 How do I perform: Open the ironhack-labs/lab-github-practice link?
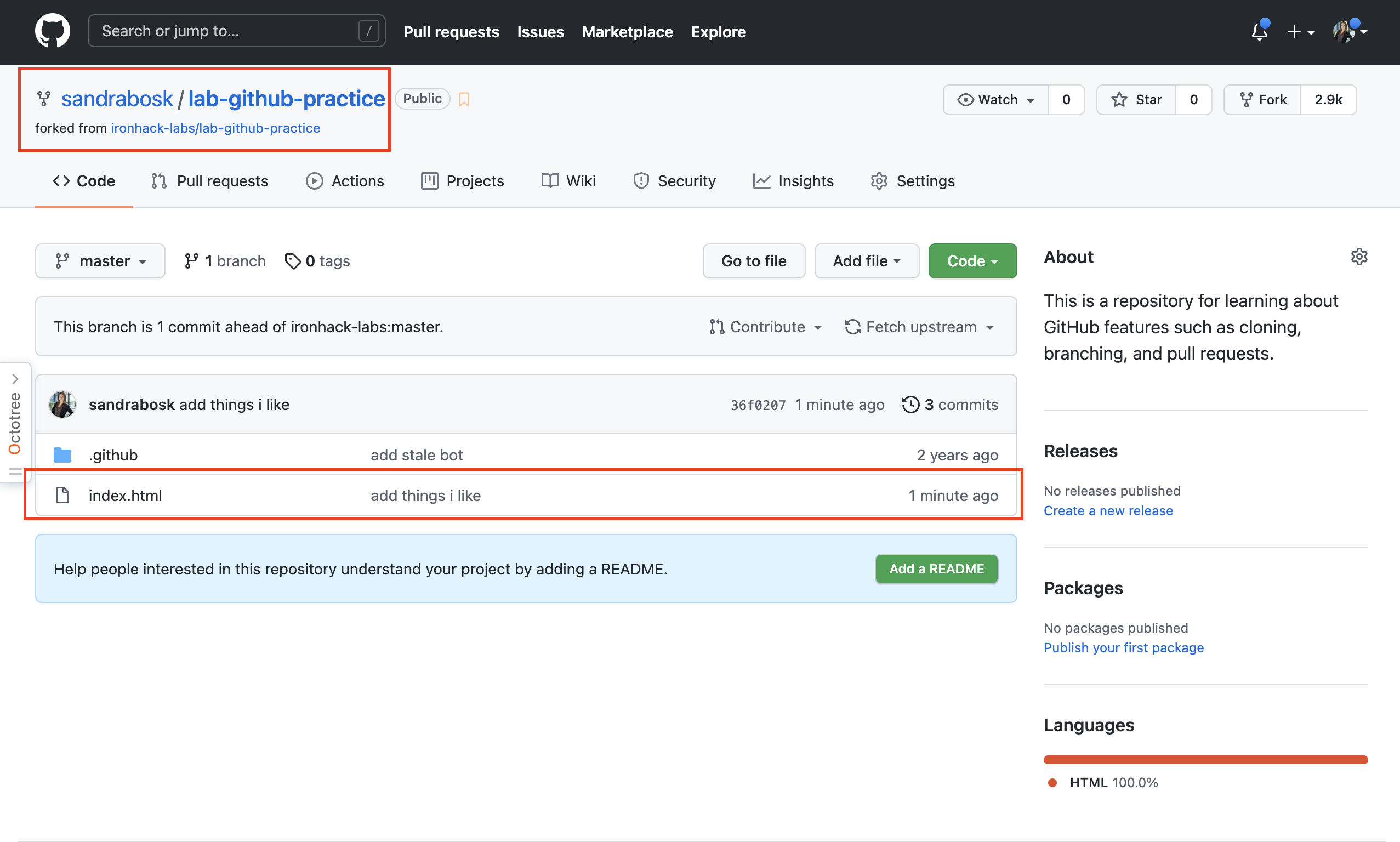pyautogui.click(x=215, y=128)
